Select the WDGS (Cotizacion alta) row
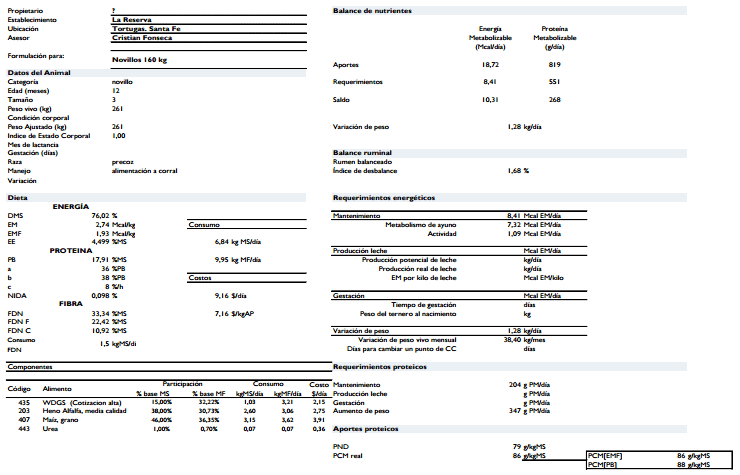The height and width of the screenshot is (475, 740). (x=168, y=403)
